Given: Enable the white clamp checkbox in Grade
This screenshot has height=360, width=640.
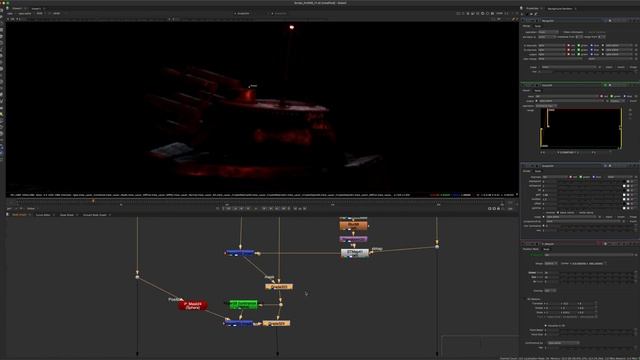Looking at the screenshot, I should click(x=576, y=213).
